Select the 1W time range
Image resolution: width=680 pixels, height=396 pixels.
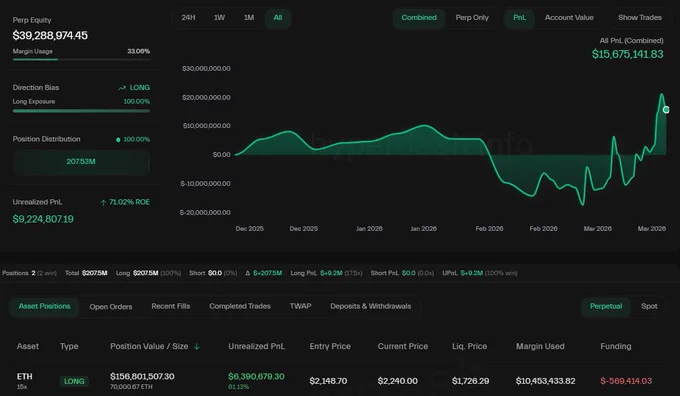pos(219,18)
